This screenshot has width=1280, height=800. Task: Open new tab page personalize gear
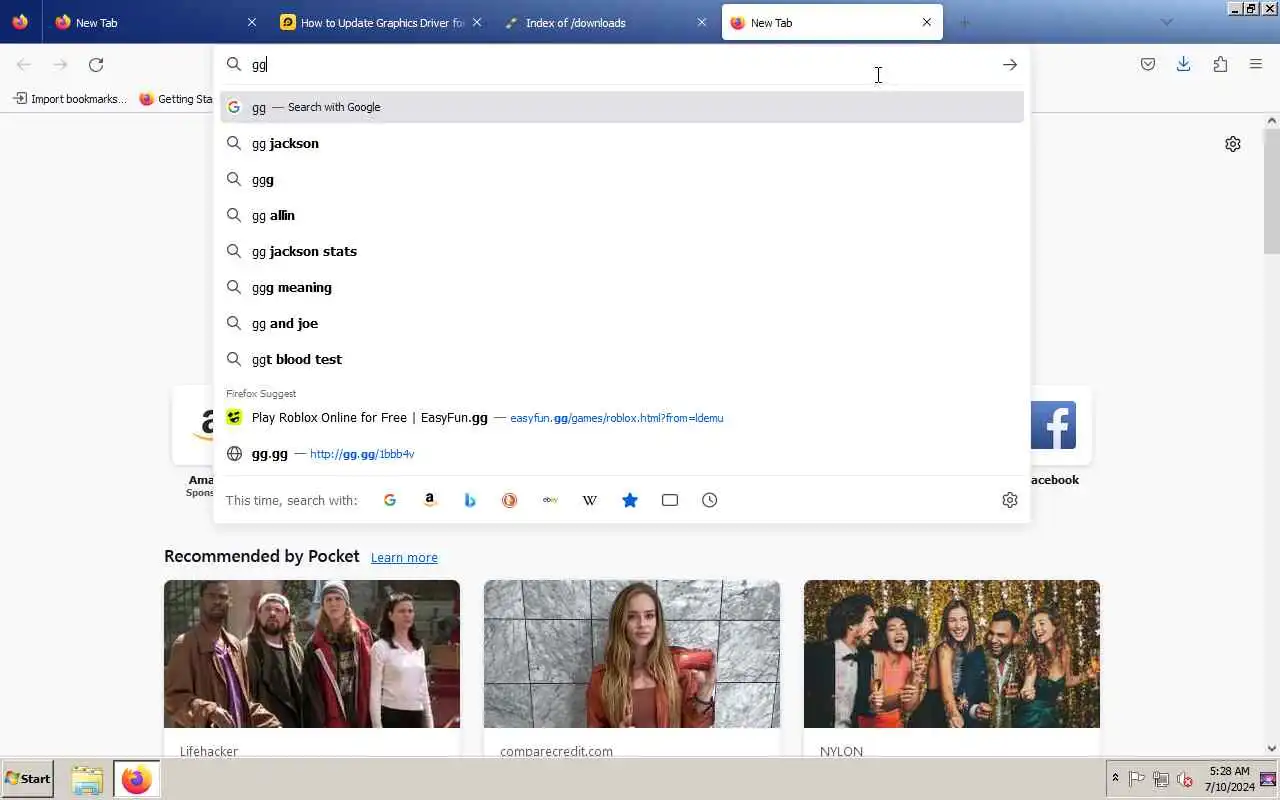(x=1233, y=144)
